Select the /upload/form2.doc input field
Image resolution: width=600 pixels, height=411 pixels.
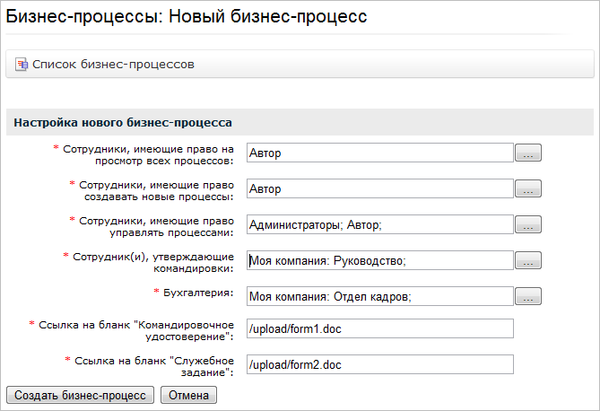pyautogui.click(x=378, y=364)
